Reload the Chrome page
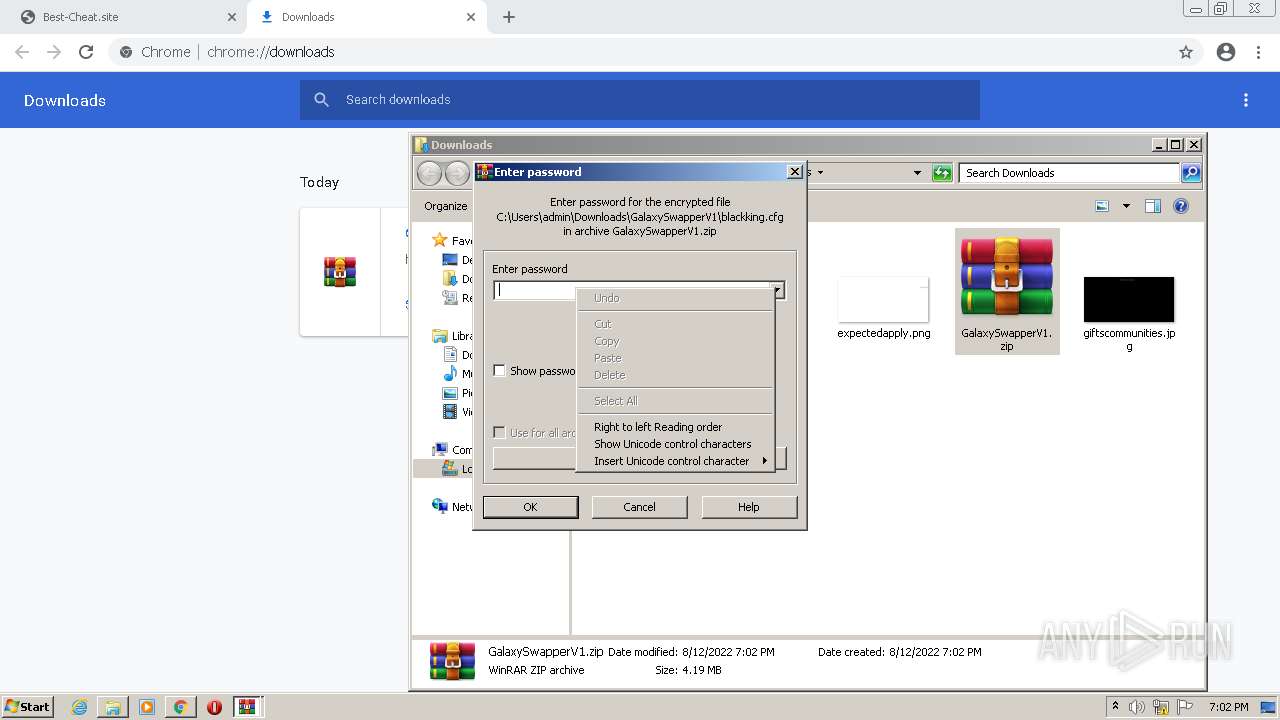Viewport: 1280px width, 720px height. pos(86,52)
